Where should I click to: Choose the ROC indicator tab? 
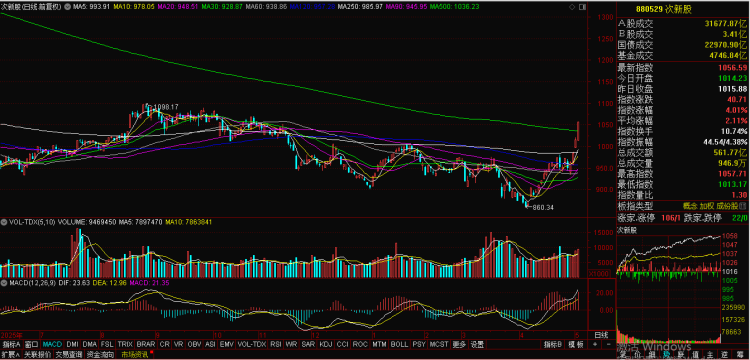[360, 344]
